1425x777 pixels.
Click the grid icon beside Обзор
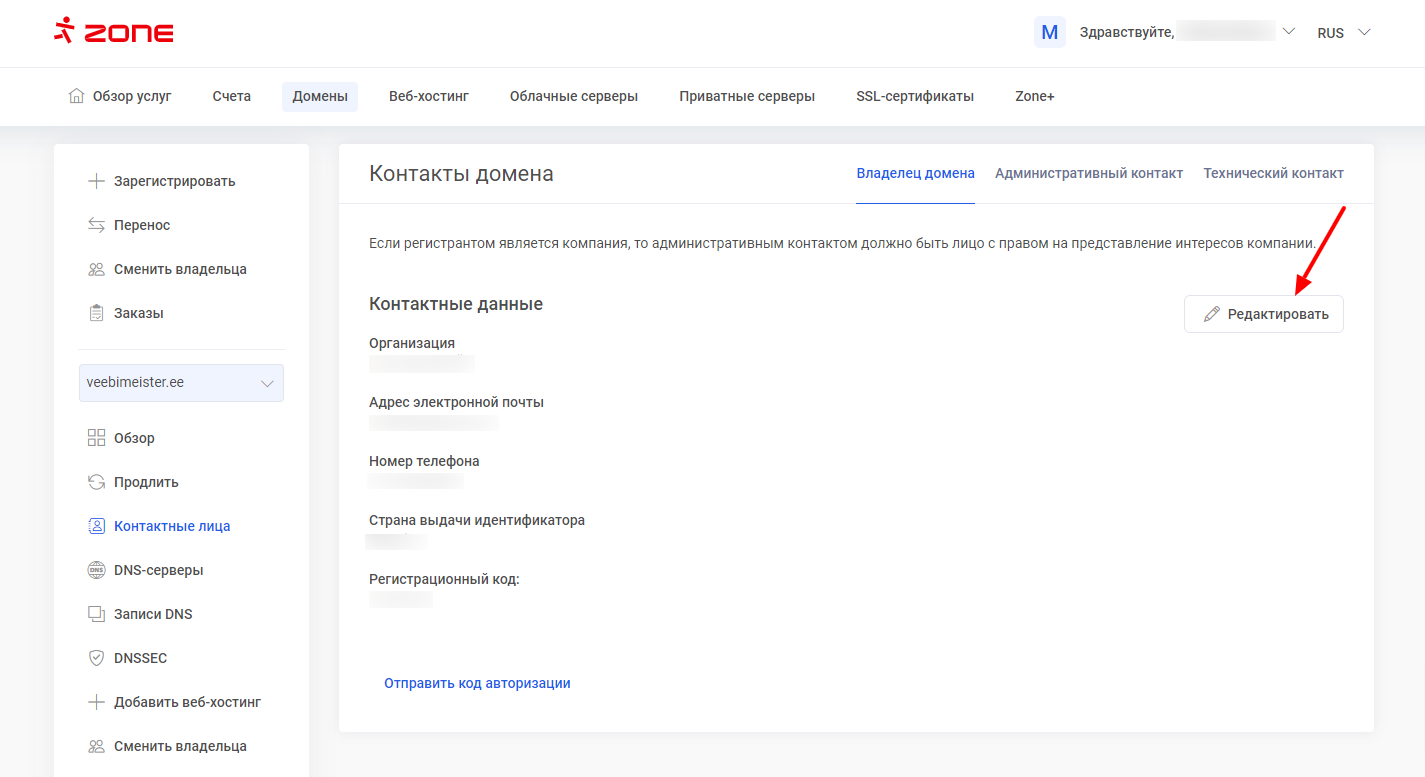pyautogui.click(x=96, y=438)
